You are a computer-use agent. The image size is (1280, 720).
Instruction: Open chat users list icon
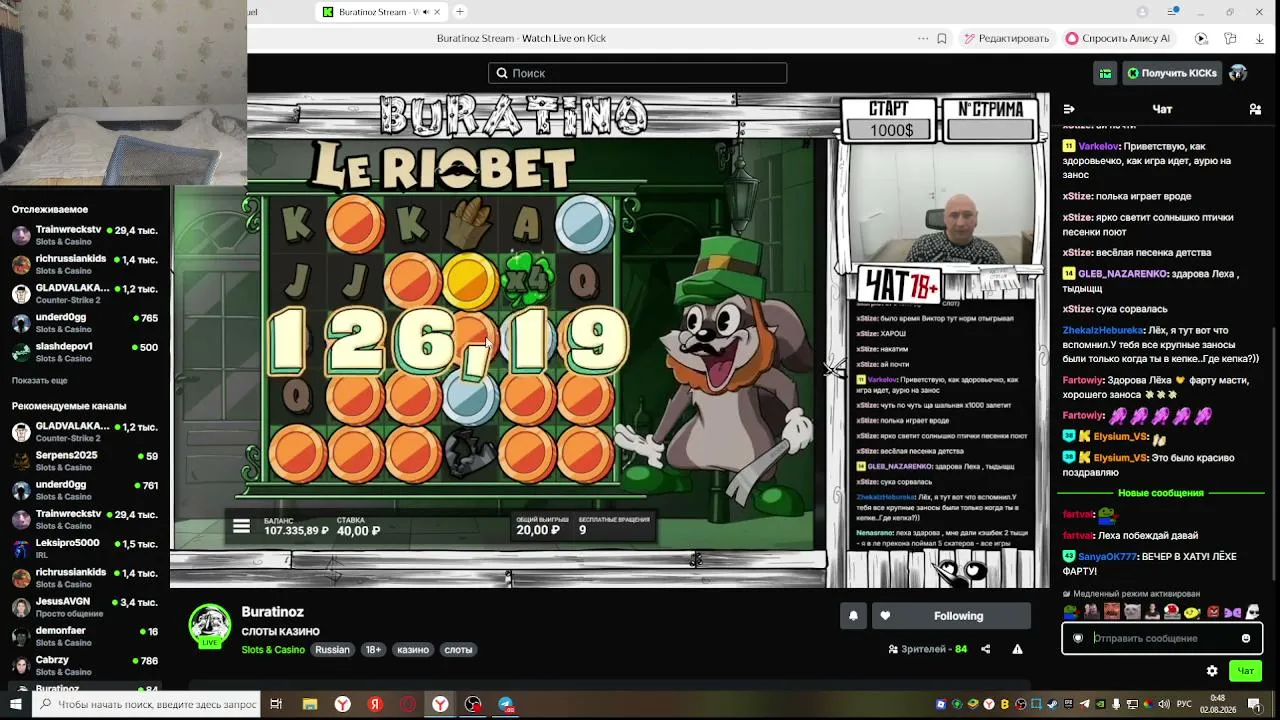click(x=1255, y=109)
